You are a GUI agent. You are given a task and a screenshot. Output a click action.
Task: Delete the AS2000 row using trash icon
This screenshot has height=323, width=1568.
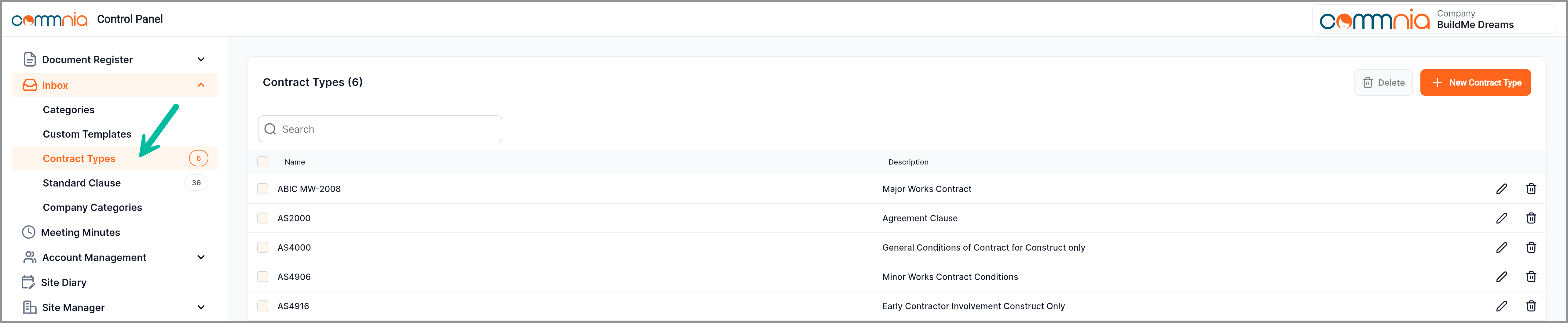tap(1530, 218)
